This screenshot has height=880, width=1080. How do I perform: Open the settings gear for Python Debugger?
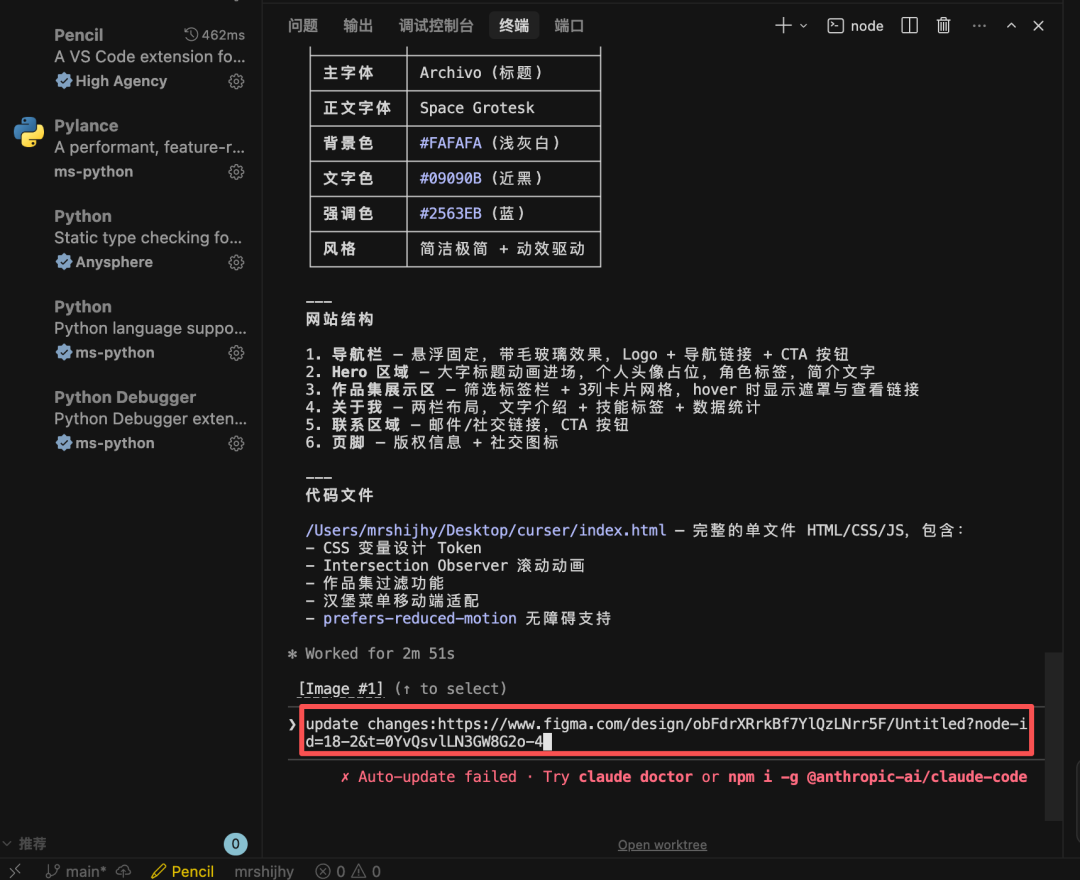(x=236, y=442)
